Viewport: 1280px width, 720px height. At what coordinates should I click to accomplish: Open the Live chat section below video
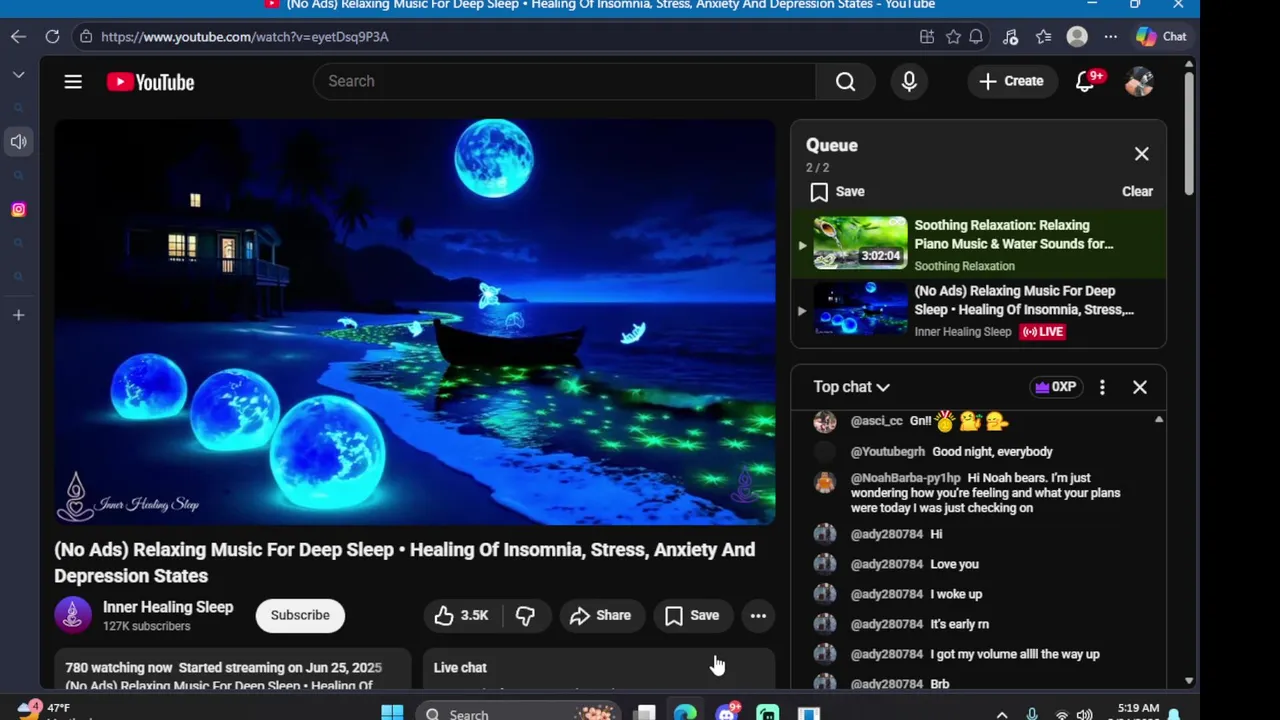[x=599, y=668]
